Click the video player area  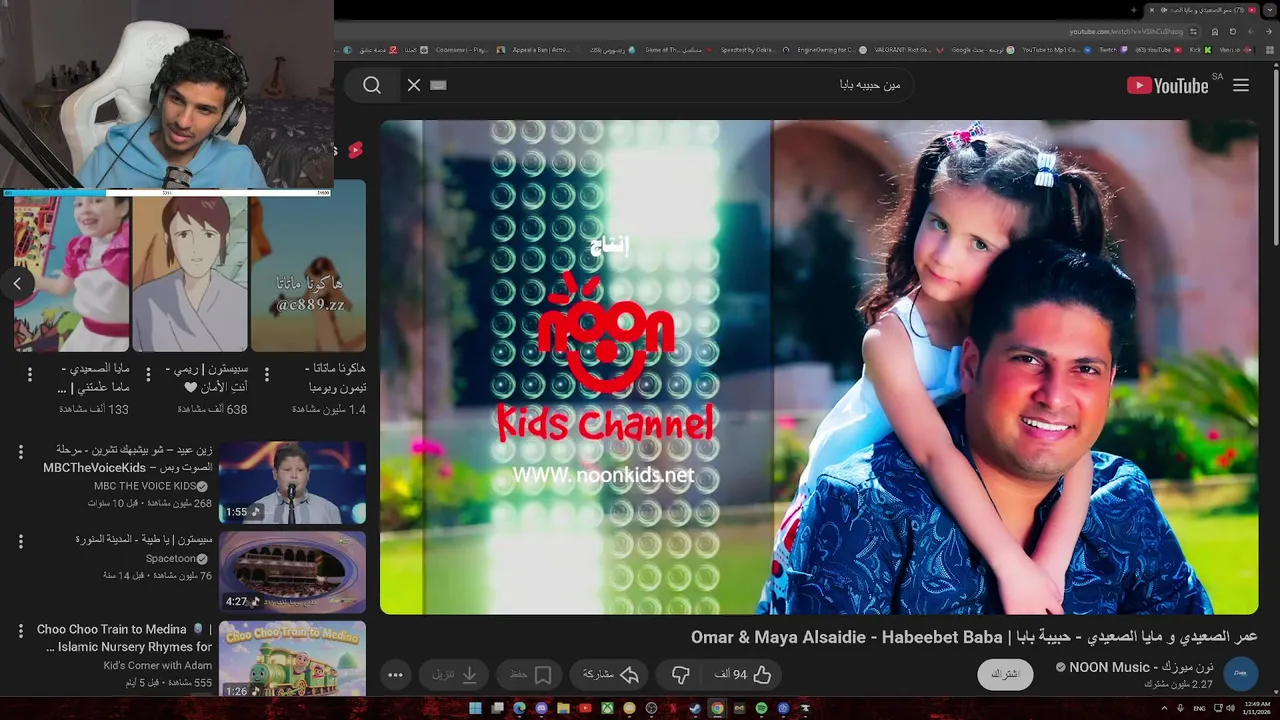pos(819,367)
